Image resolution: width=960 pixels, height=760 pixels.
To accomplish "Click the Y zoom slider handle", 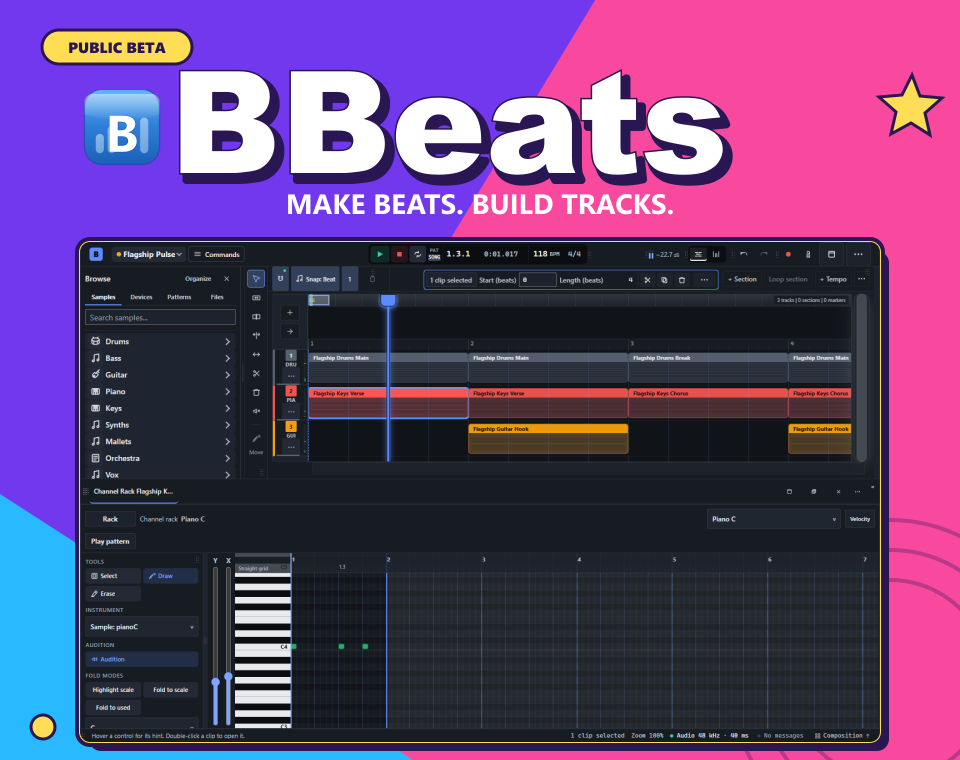I will [x=216, y=682].
